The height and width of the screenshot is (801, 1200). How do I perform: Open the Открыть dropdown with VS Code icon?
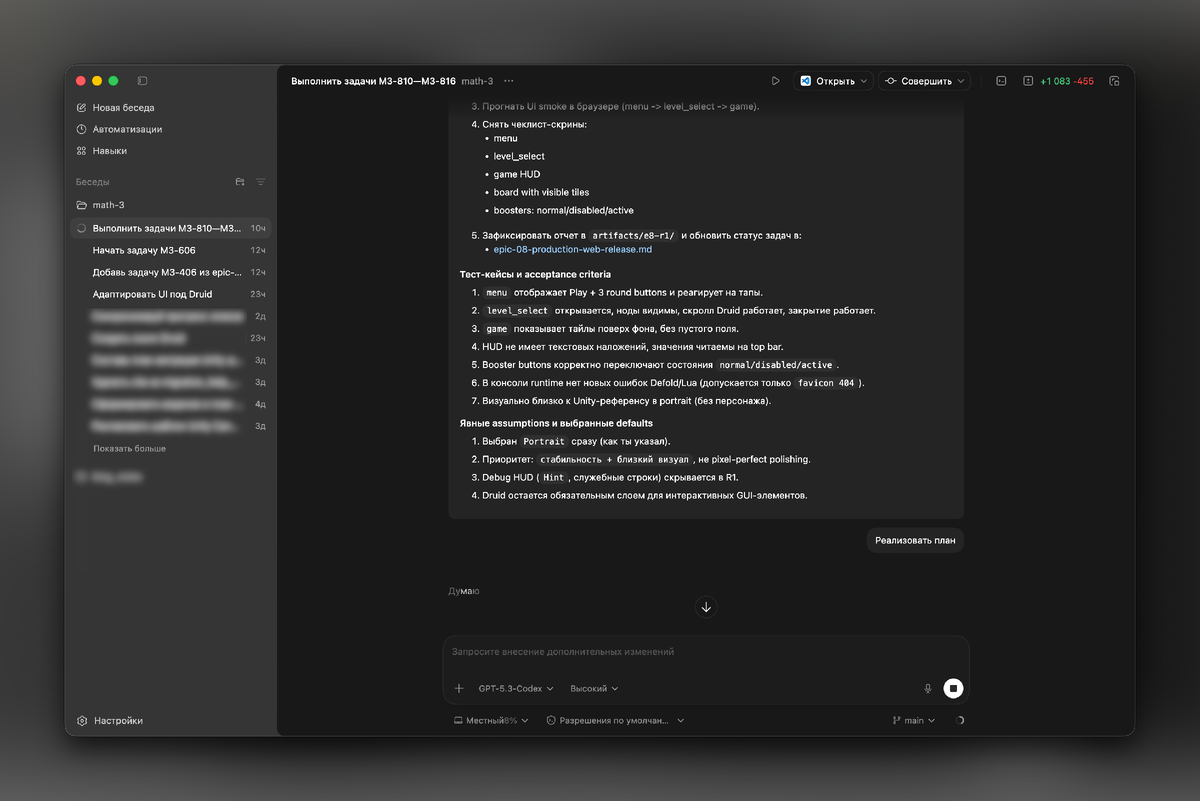click(x=834, y=81)
